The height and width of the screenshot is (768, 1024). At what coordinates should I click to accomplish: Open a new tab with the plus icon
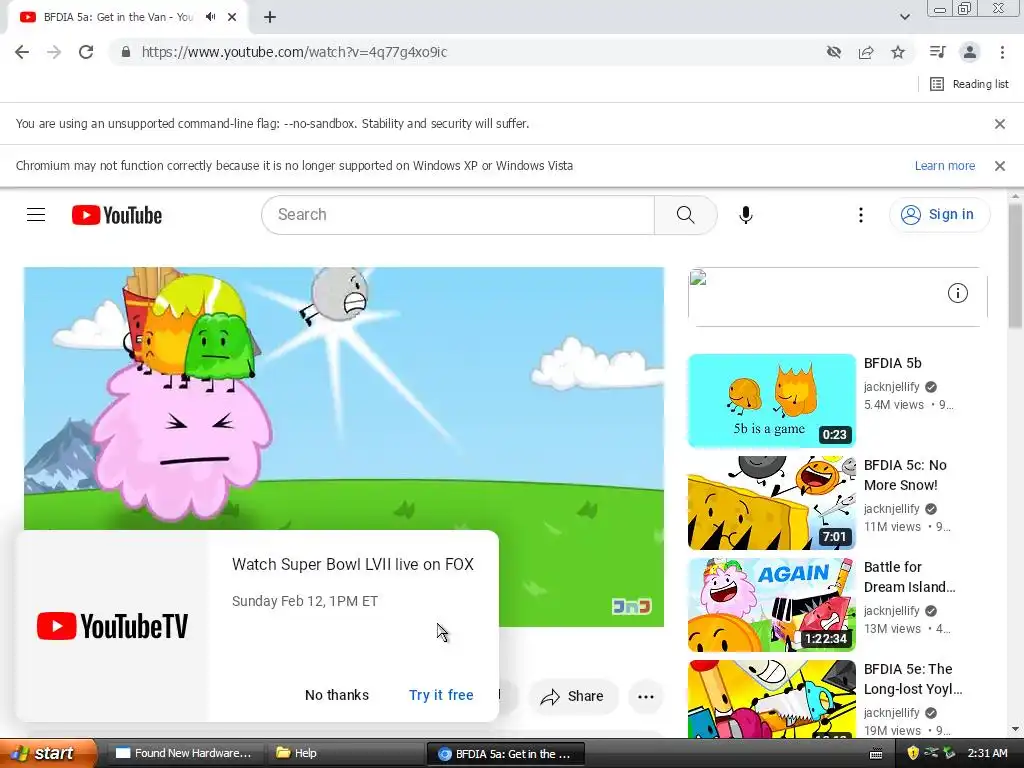click(270, 18)
